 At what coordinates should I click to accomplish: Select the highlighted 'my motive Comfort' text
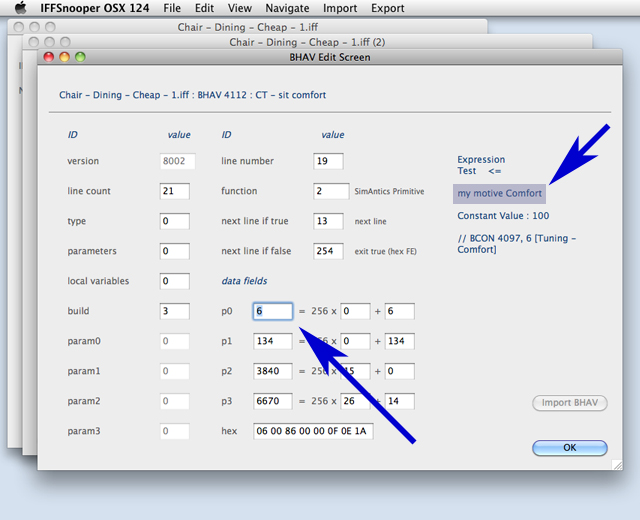click(x=500, y=193)
